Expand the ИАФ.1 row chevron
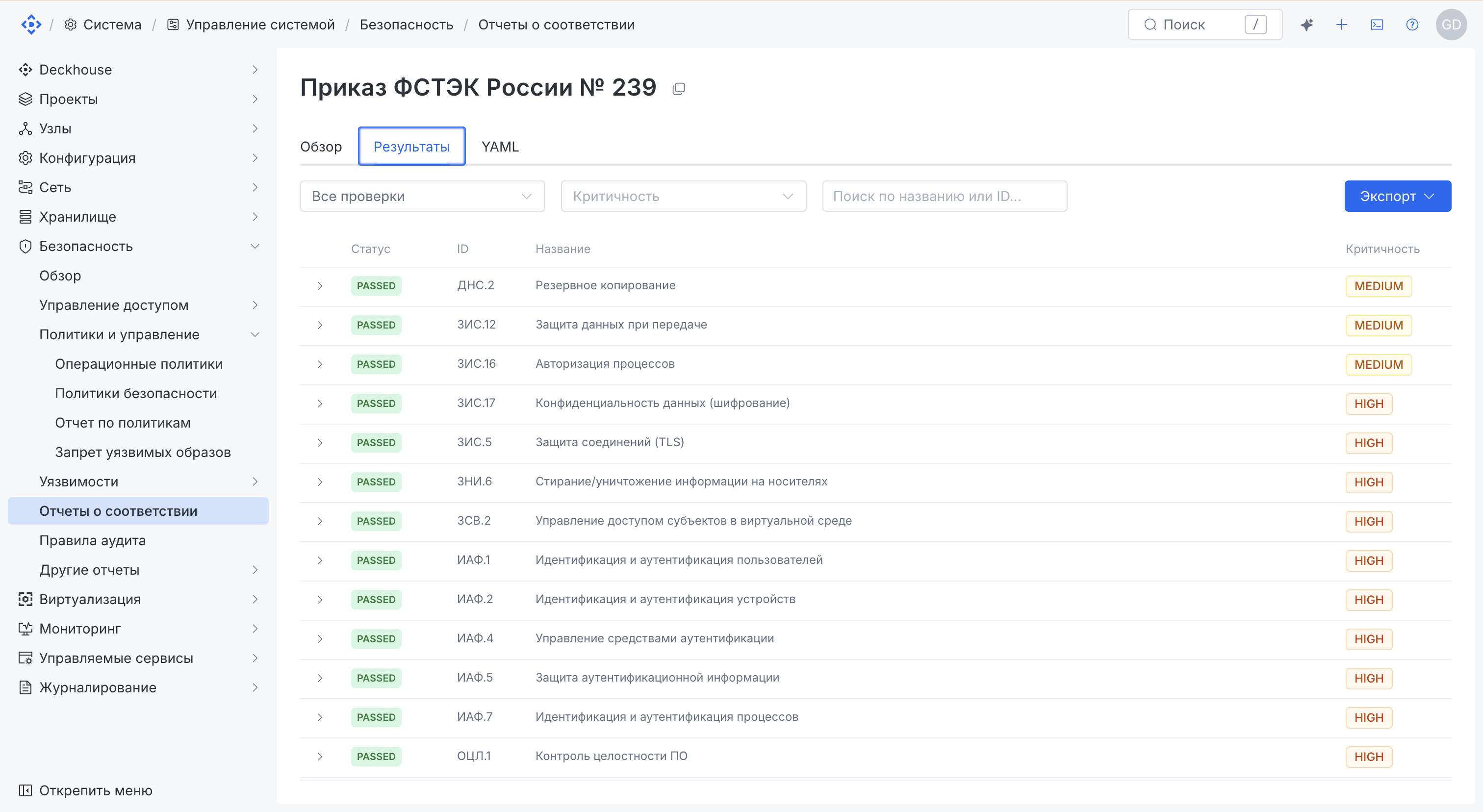 (320, 560)
